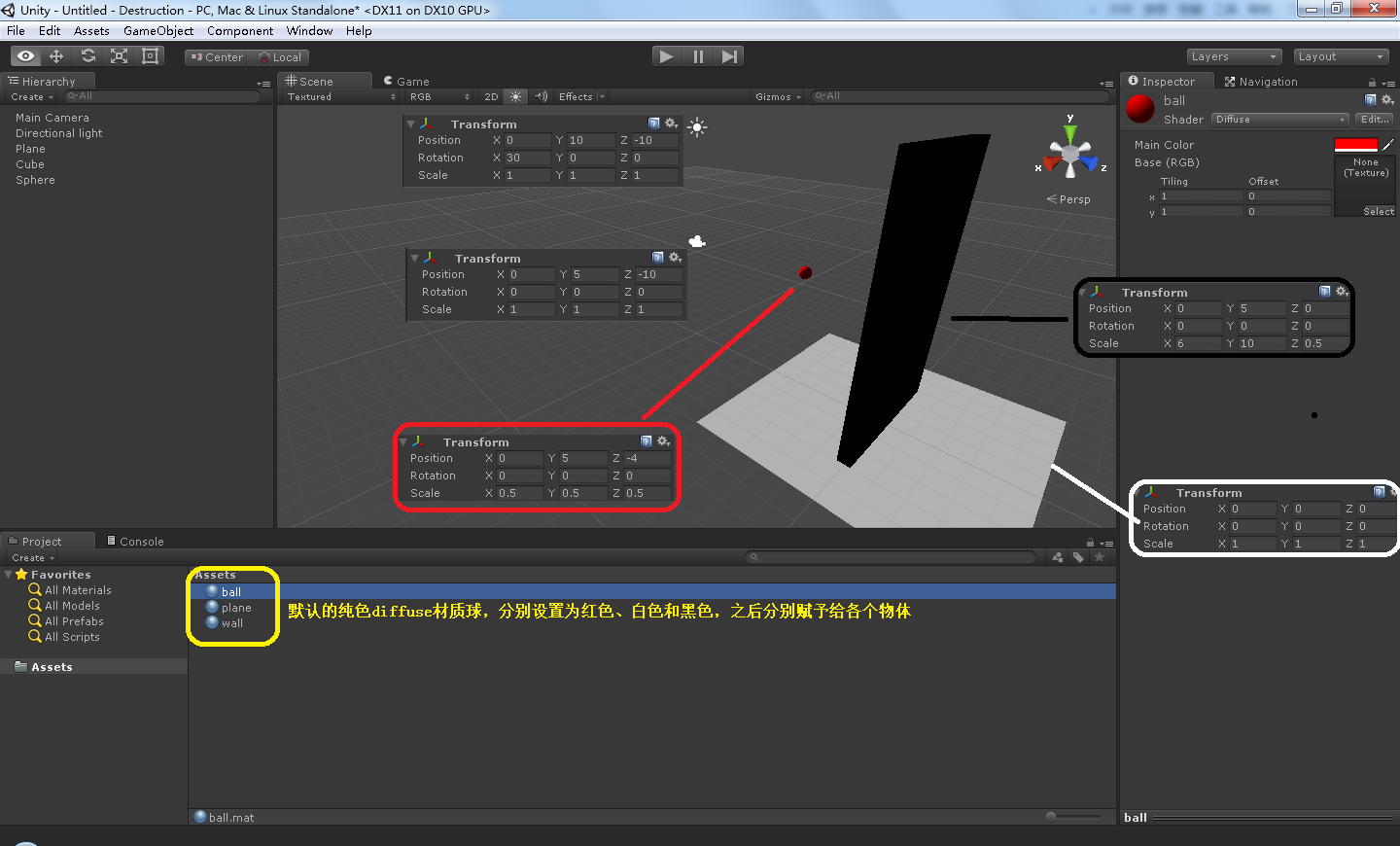Image resolution: width=1400 pixels, height=846 pixels.
Task: Click the Play button
Action: point(666,56)
